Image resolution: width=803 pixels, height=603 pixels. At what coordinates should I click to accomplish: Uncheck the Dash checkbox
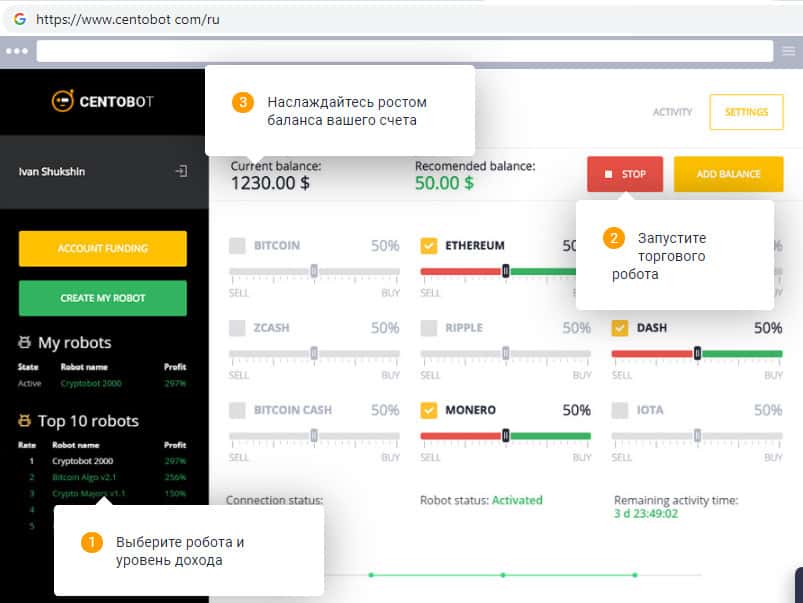(x=620, y=328)
